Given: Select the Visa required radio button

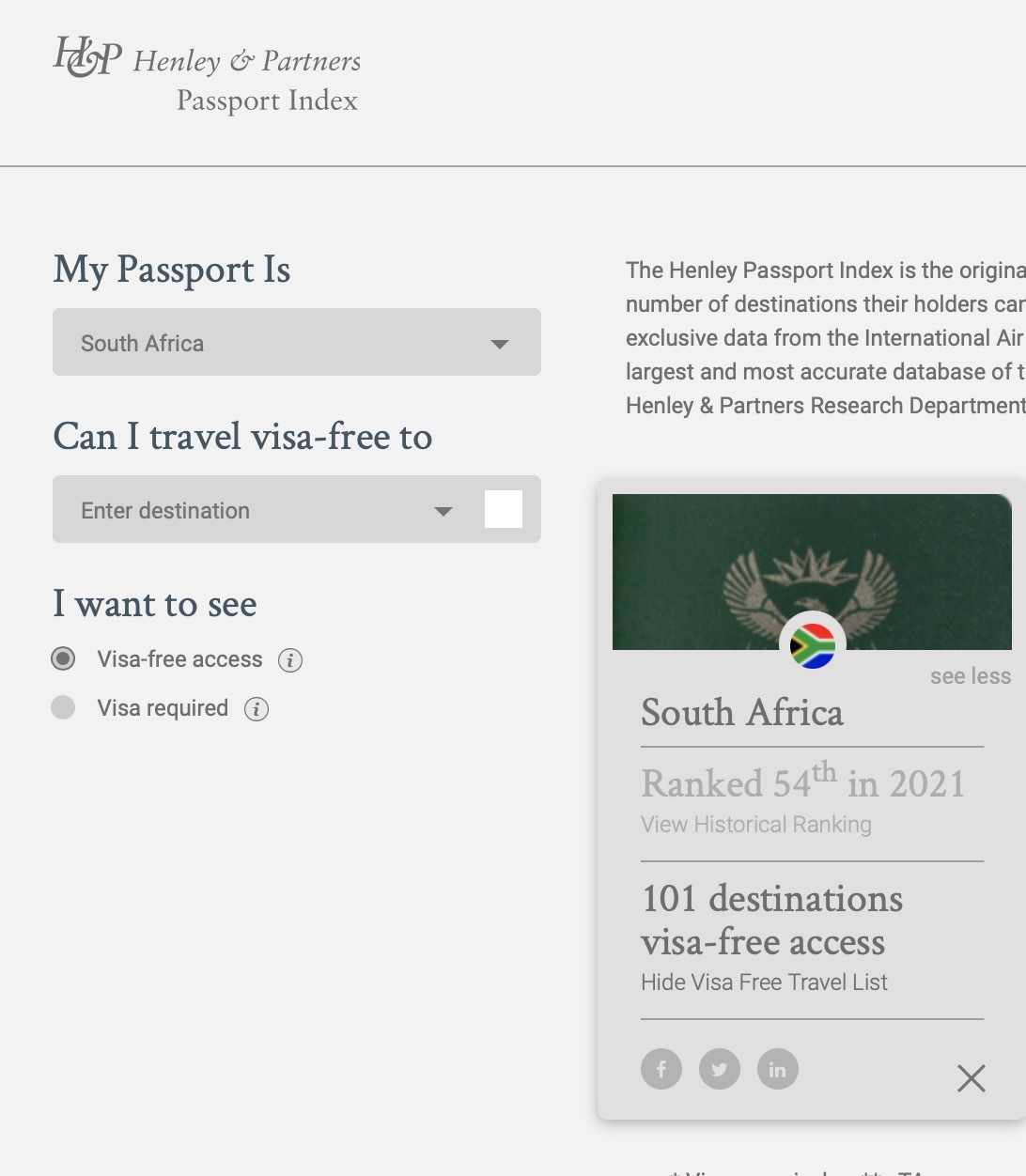Looking at the screenshot, I should click(63, 707).
